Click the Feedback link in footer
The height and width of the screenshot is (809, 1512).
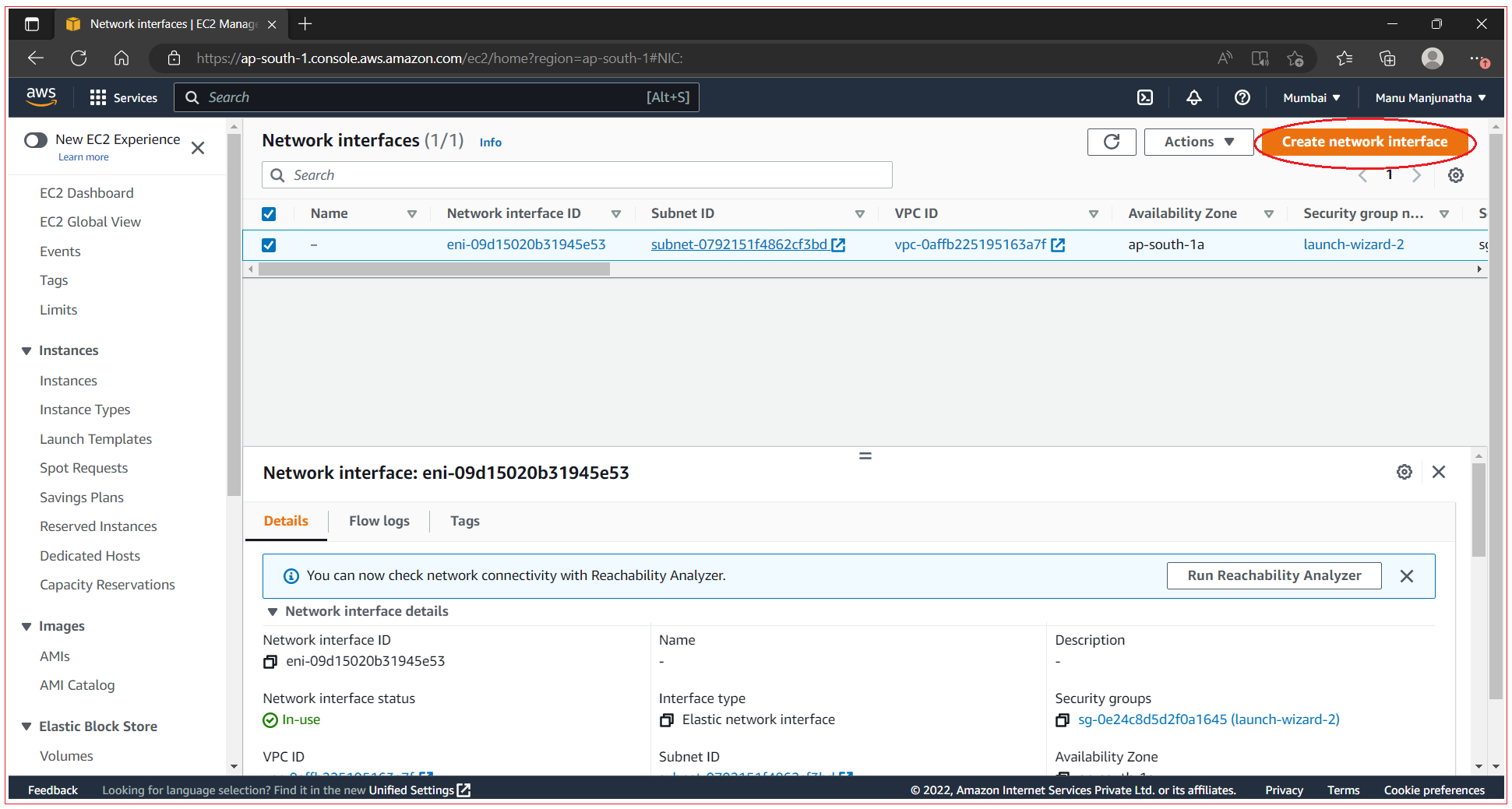coord(53,790)
